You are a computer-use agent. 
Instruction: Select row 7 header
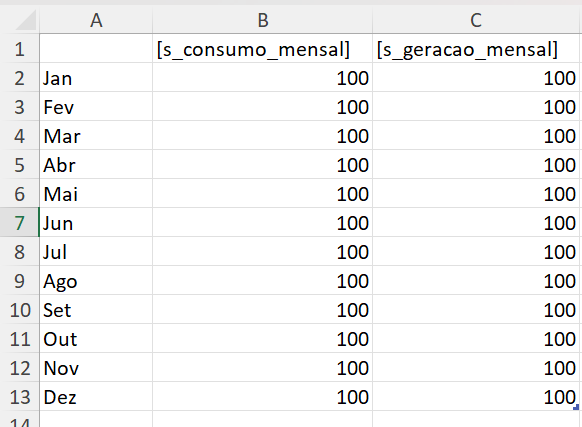[19, 223]
